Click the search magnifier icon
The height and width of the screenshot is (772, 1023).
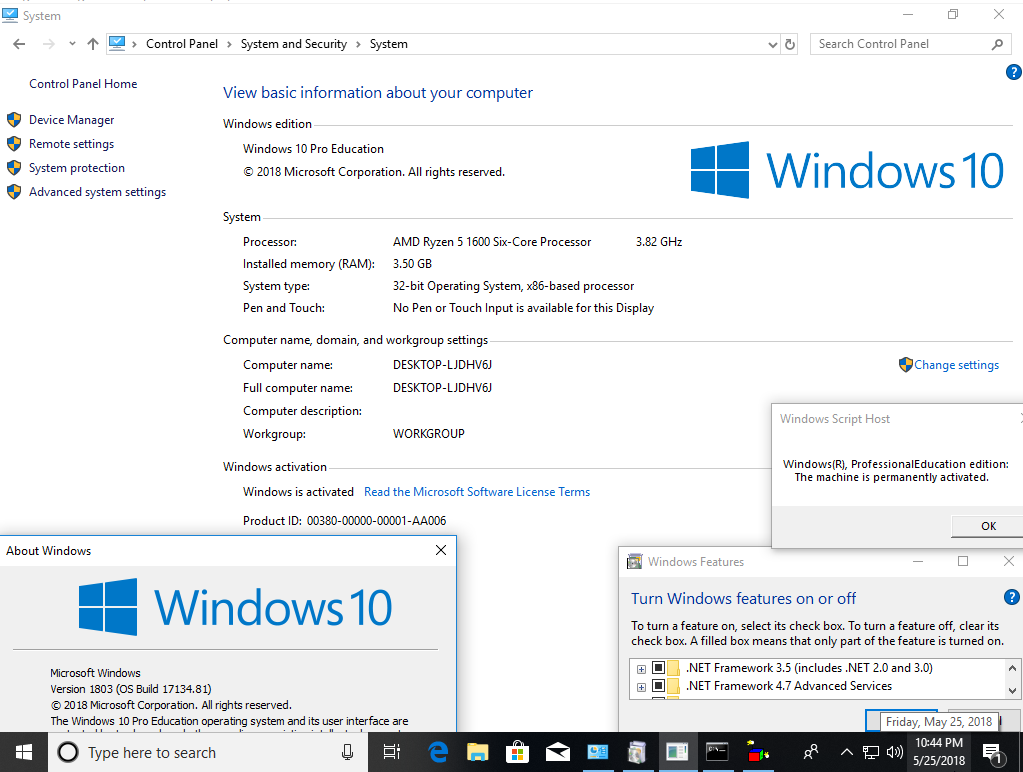tap(997, 44)
